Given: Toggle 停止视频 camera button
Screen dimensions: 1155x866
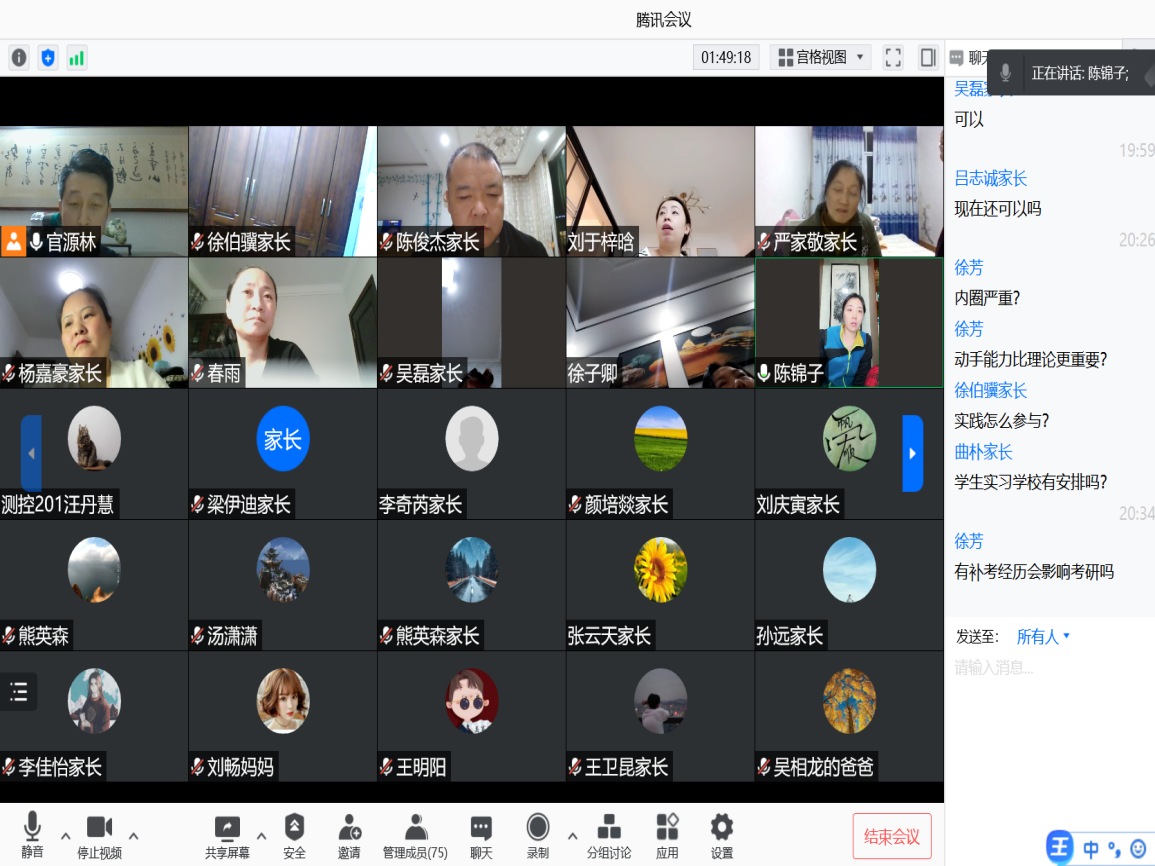Looking at the screenshot, I should pos(99,835).
